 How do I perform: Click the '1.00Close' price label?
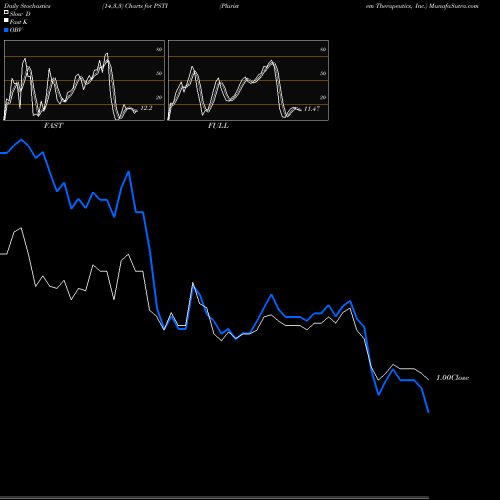tap(453, 378)
